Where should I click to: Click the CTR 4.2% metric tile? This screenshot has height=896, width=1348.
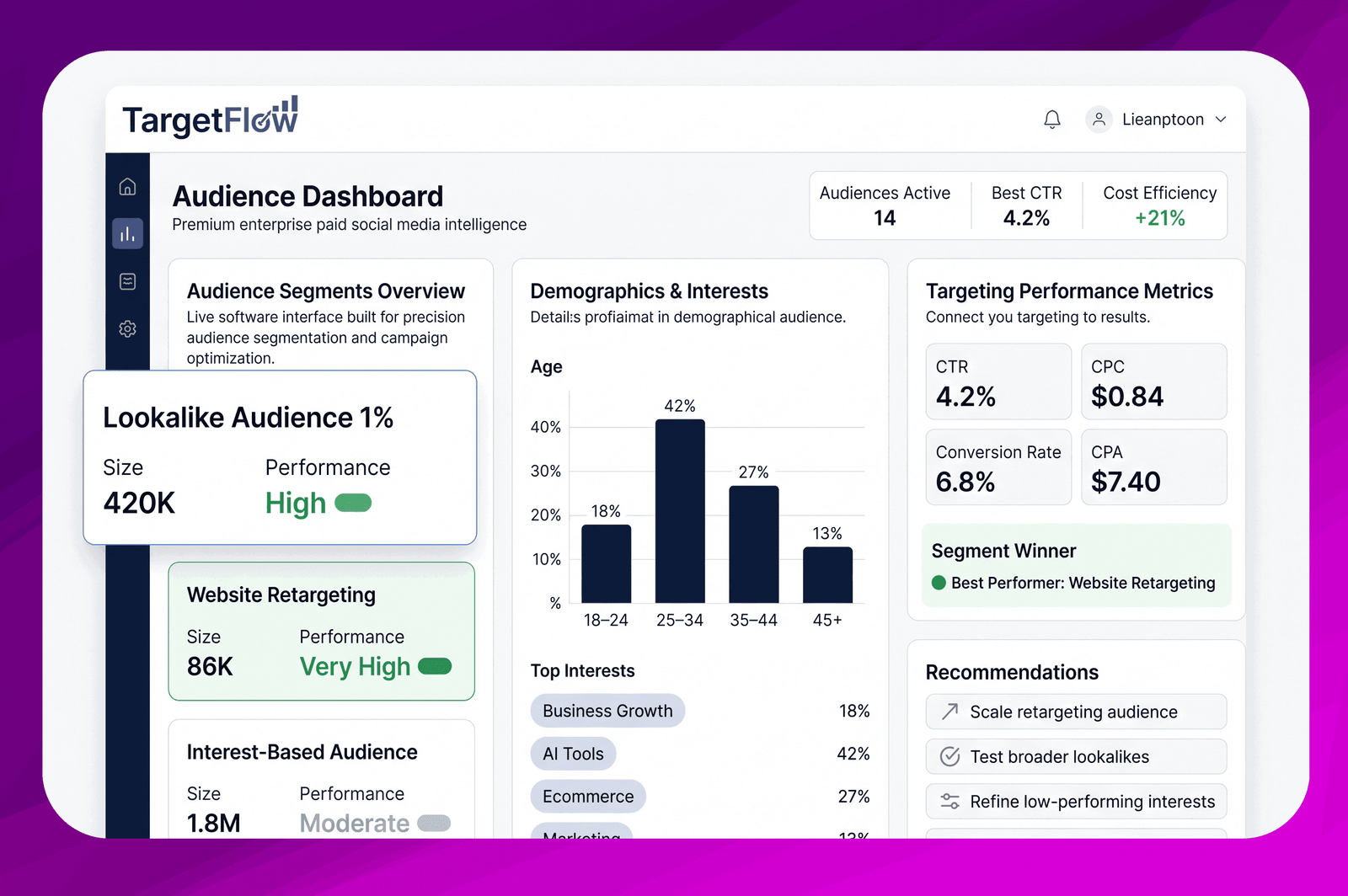(998, 381)
